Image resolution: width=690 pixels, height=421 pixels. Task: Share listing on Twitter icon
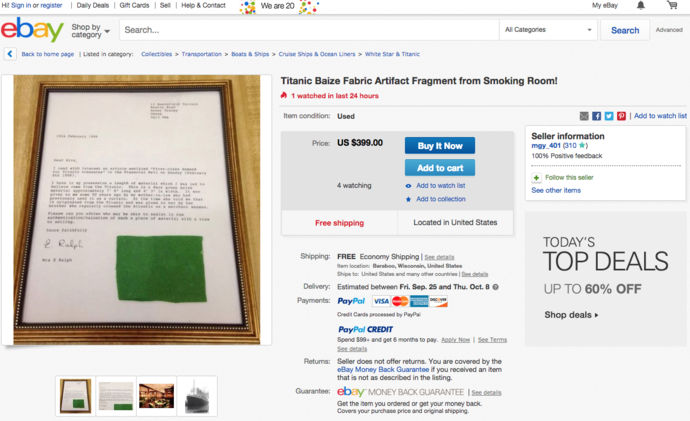(x=609, y=116)
